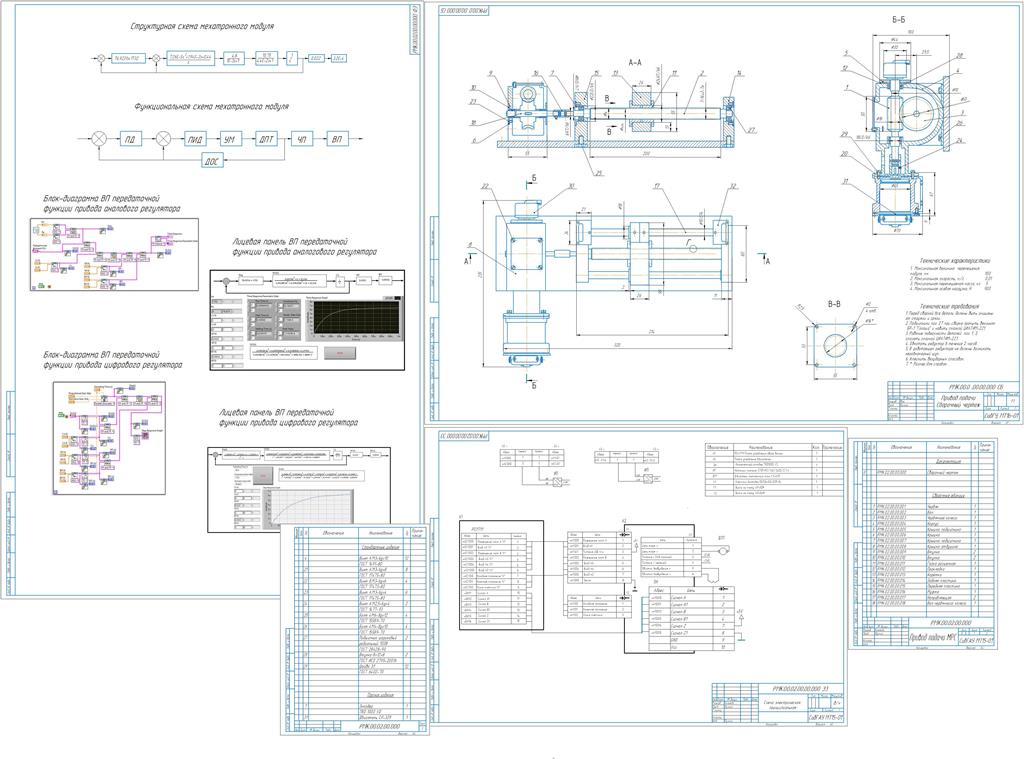Click caption "Блок-диаграмма ВП" for the digital regulator

tap(112, 360)
